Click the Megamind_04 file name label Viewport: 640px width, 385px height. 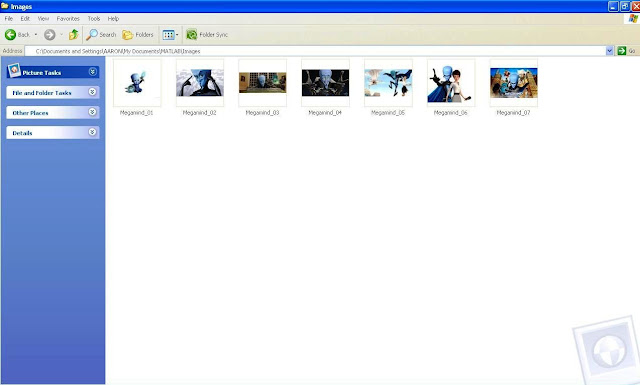tap(325, 113)
